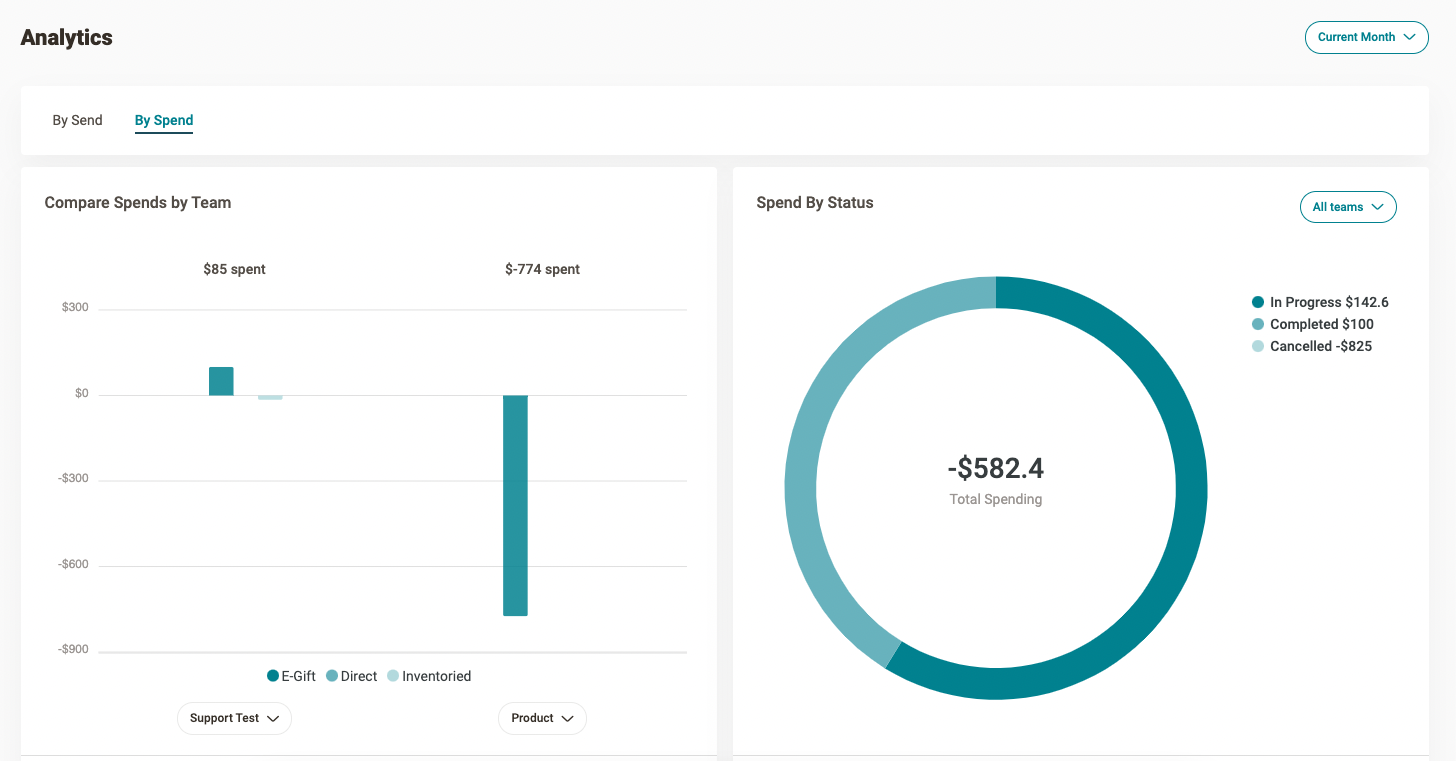
Task: Toggle the Direct series in chart legend
Action: [351, 676]
